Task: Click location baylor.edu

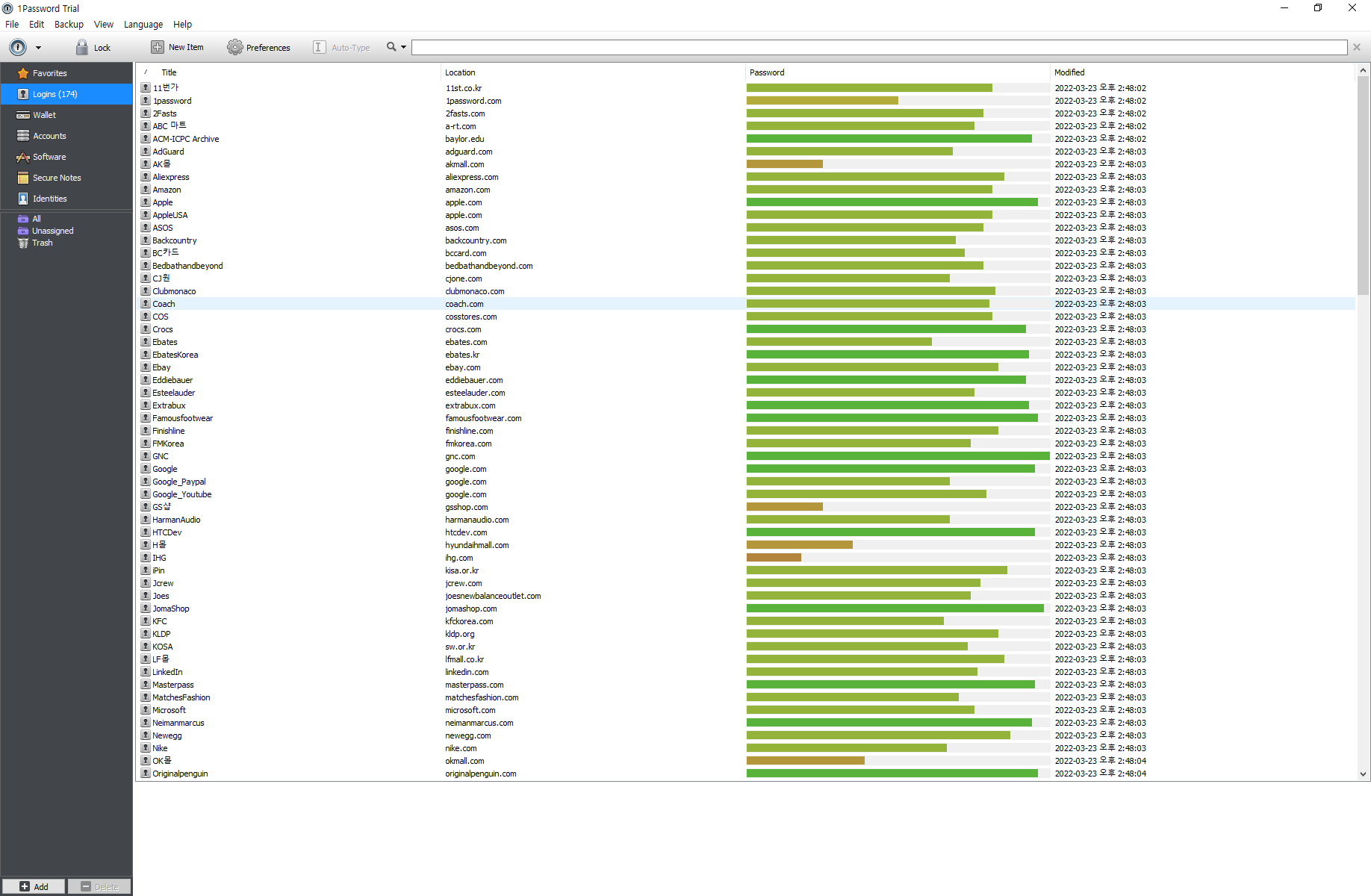Action: click(464, 139)
